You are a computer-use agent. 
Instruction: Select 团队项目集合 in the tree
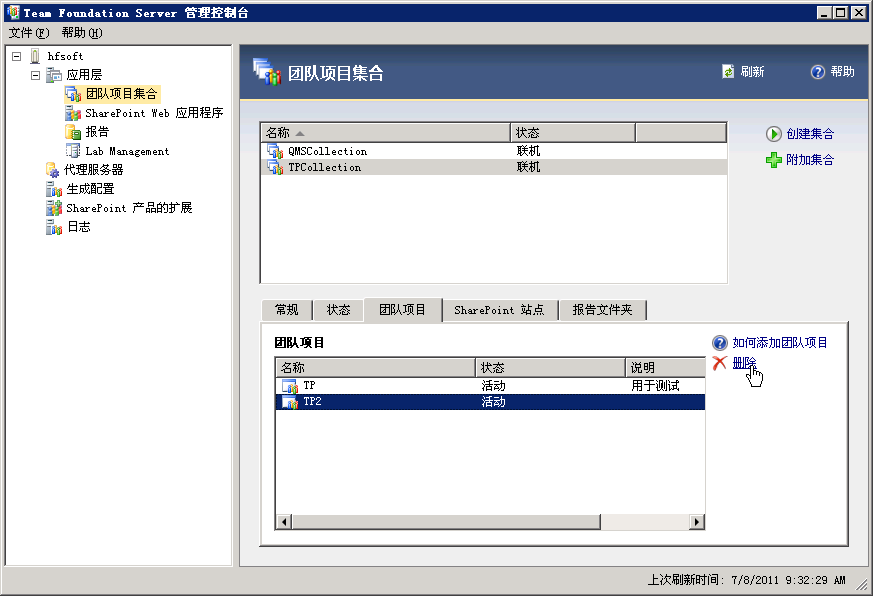click(121, 94)
